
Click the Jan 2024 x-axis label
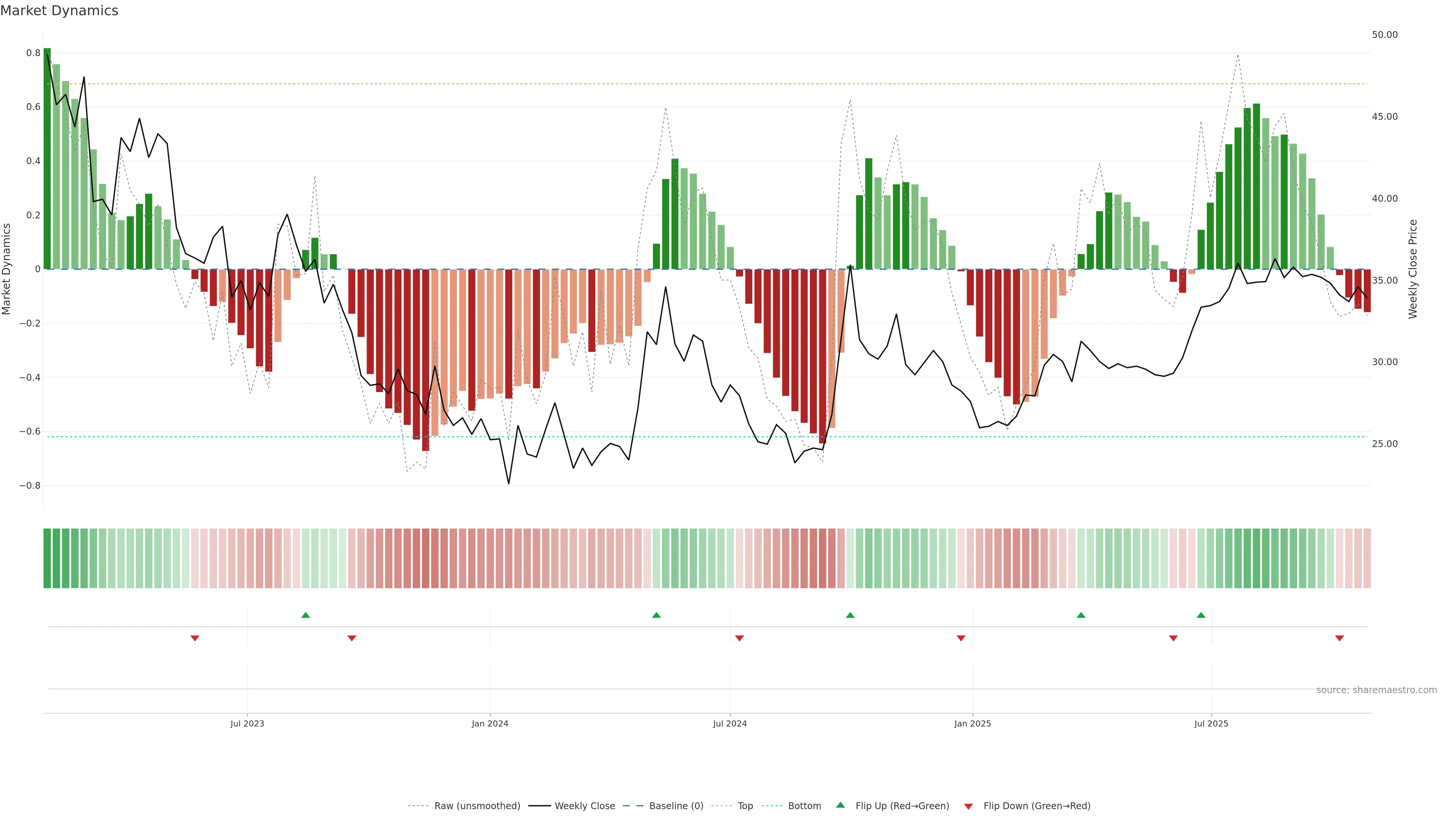490,723
